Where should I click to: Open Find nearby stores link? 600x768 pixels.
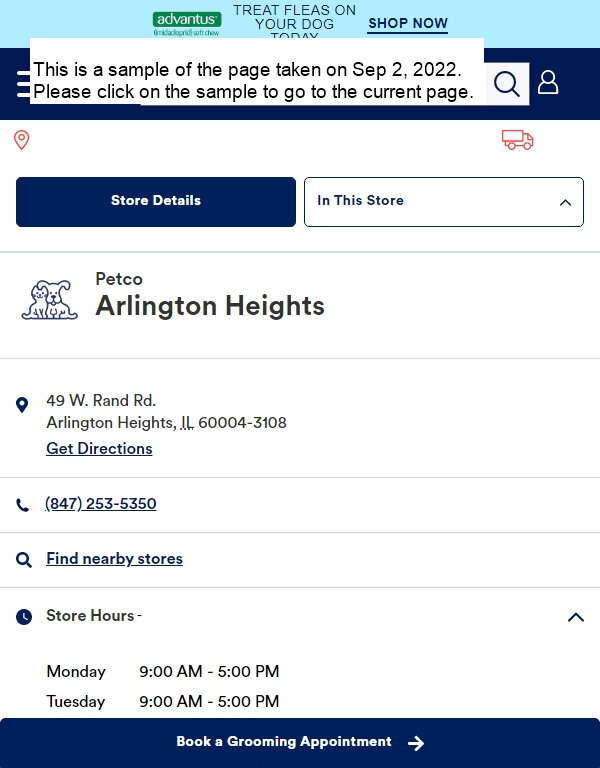[115, 559]
